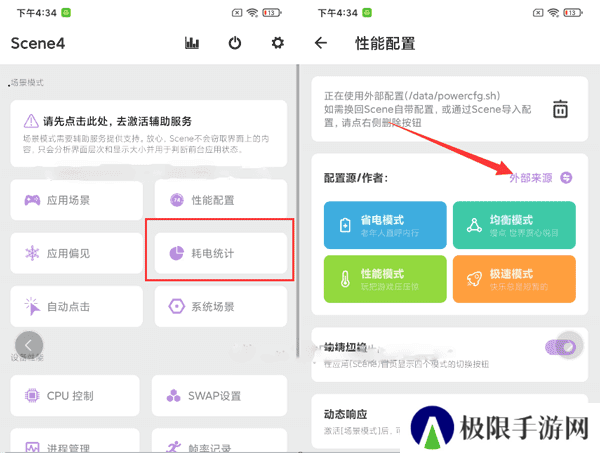
Task: Tap battery indicator in right status bar
Action: click(x=573, y=13)
